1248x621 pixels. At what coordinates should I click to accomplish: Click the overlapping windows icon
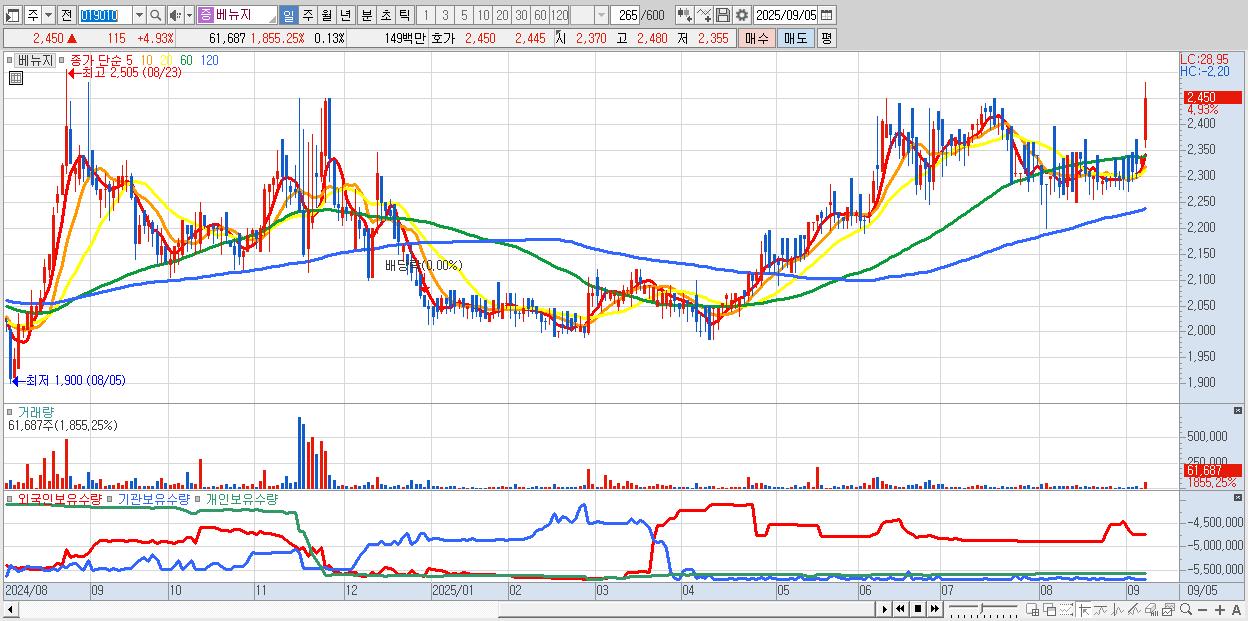click(x=1049, y=609)
